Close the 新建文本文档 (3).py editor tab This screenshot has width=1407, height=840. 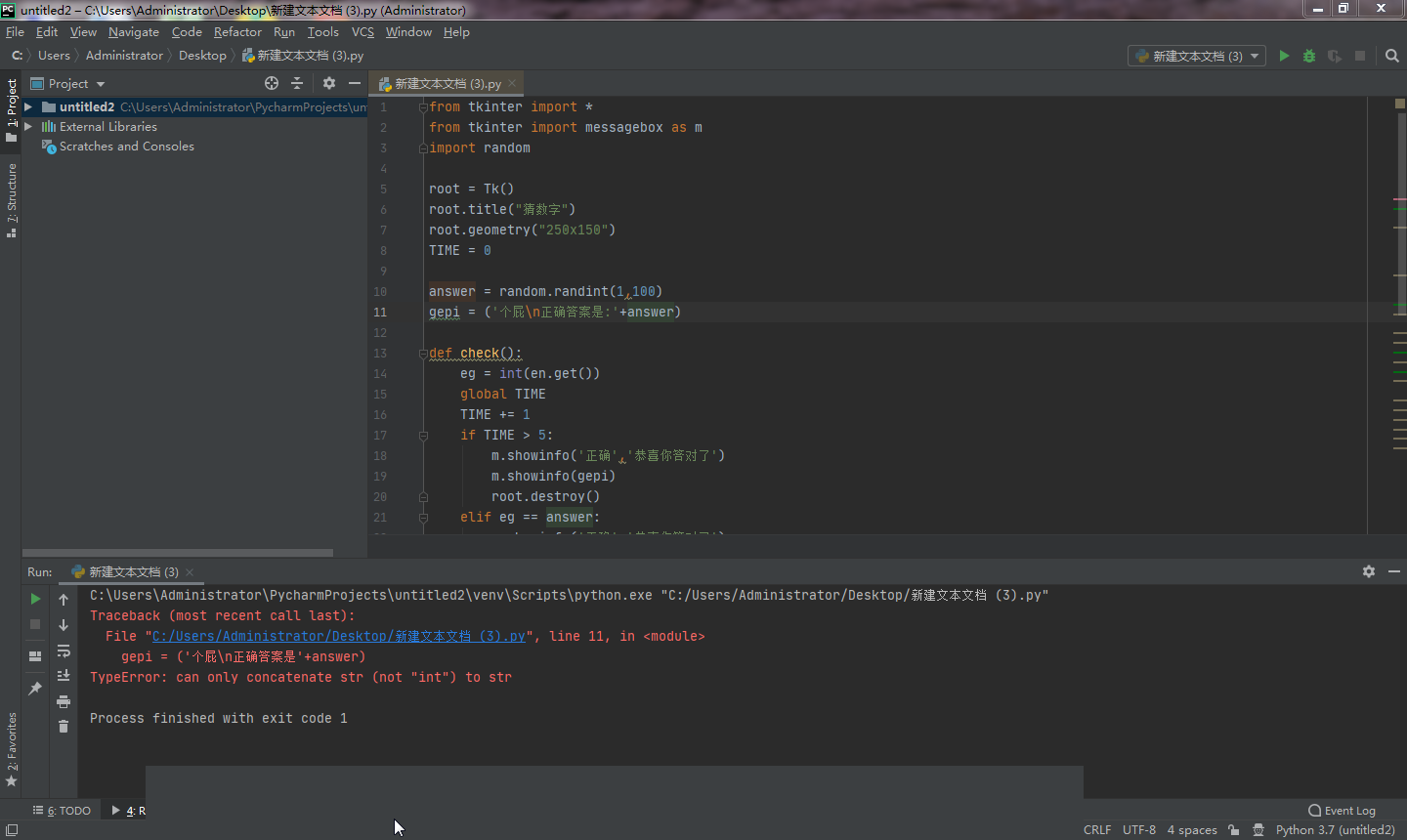tap(512, 83)
